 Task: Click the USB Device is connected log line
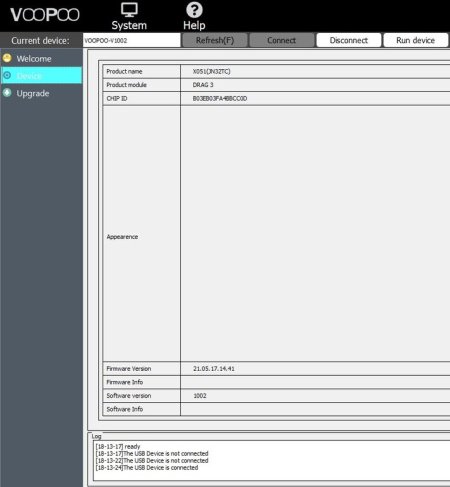[147, 468]
